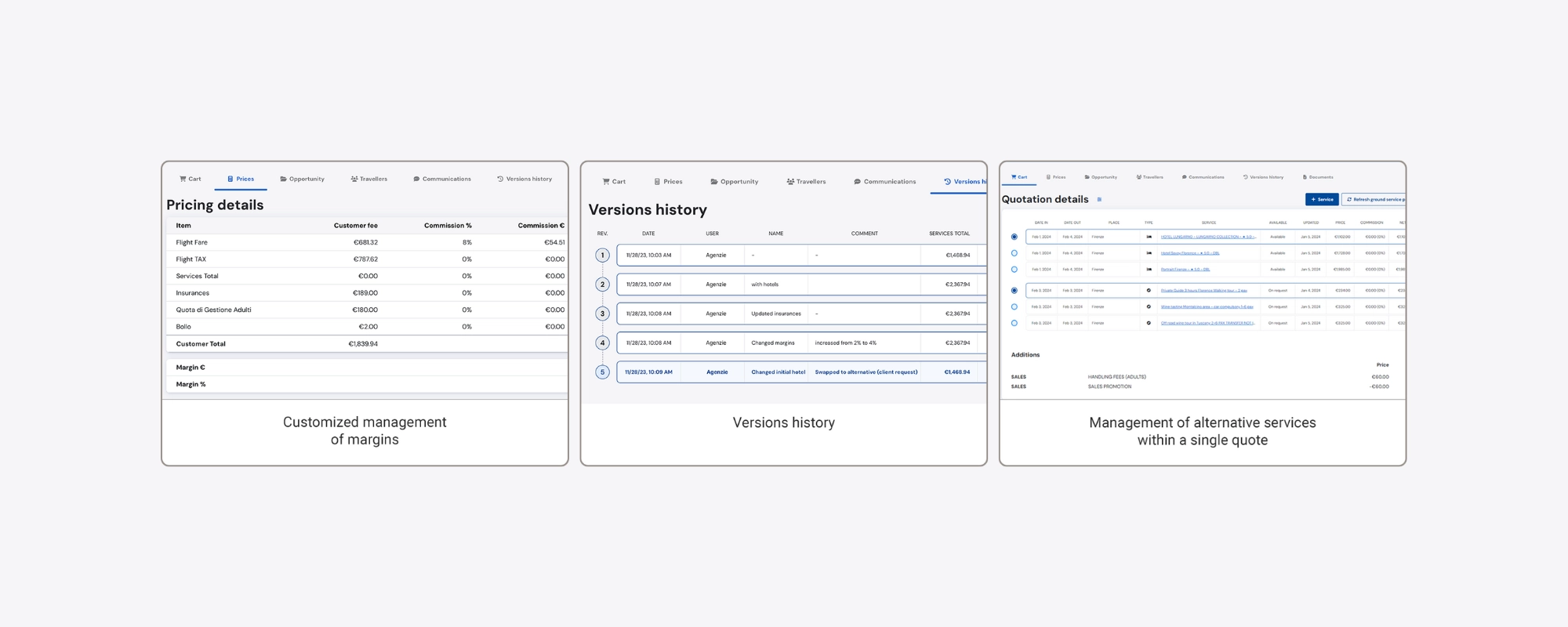Image resolution: width=1568 pixels, height=627 pixels.
Task: Click the bed icon in the Hotel Savoy Florence row
Action: 1149,253
